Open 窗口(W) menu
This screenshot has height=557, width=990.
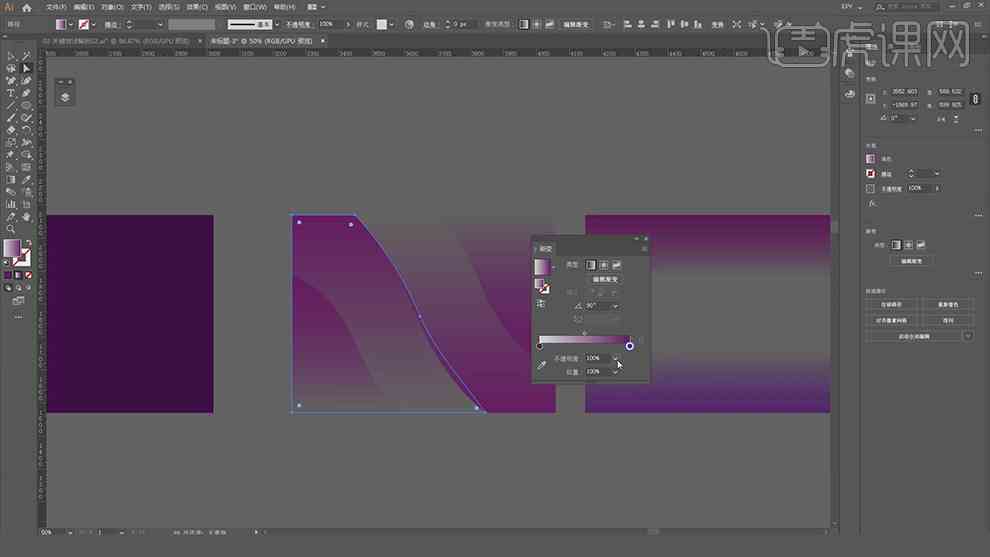255,7
